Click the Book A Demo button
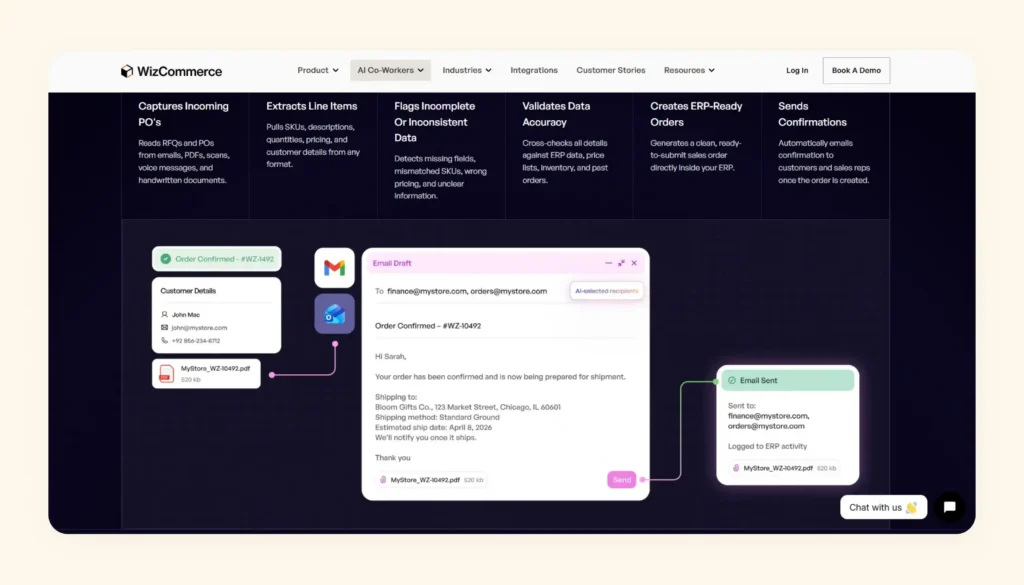 [x=856, y=71]
